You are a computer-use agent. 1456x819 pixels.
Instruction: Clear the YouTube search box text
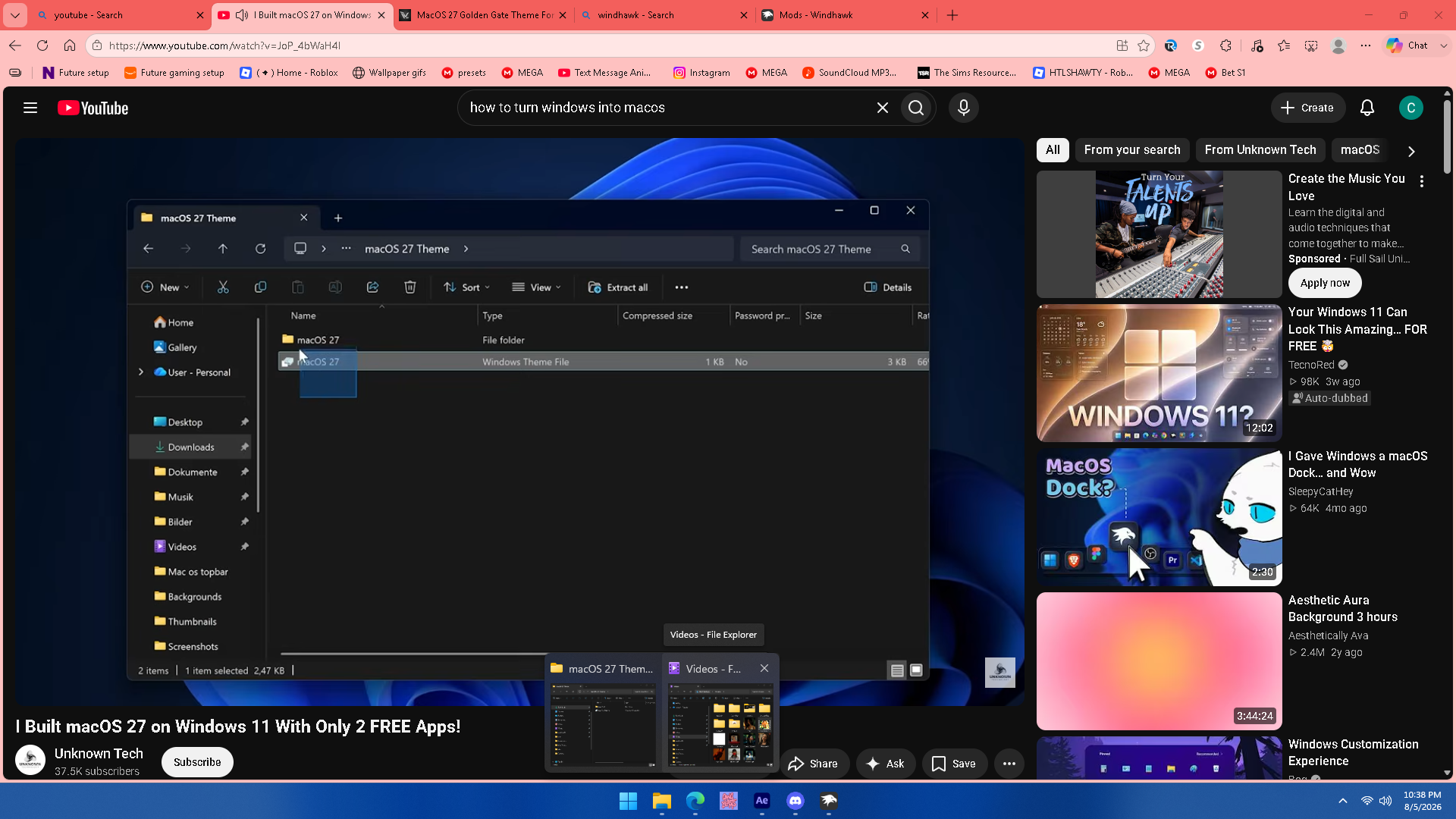coord(883,108)
